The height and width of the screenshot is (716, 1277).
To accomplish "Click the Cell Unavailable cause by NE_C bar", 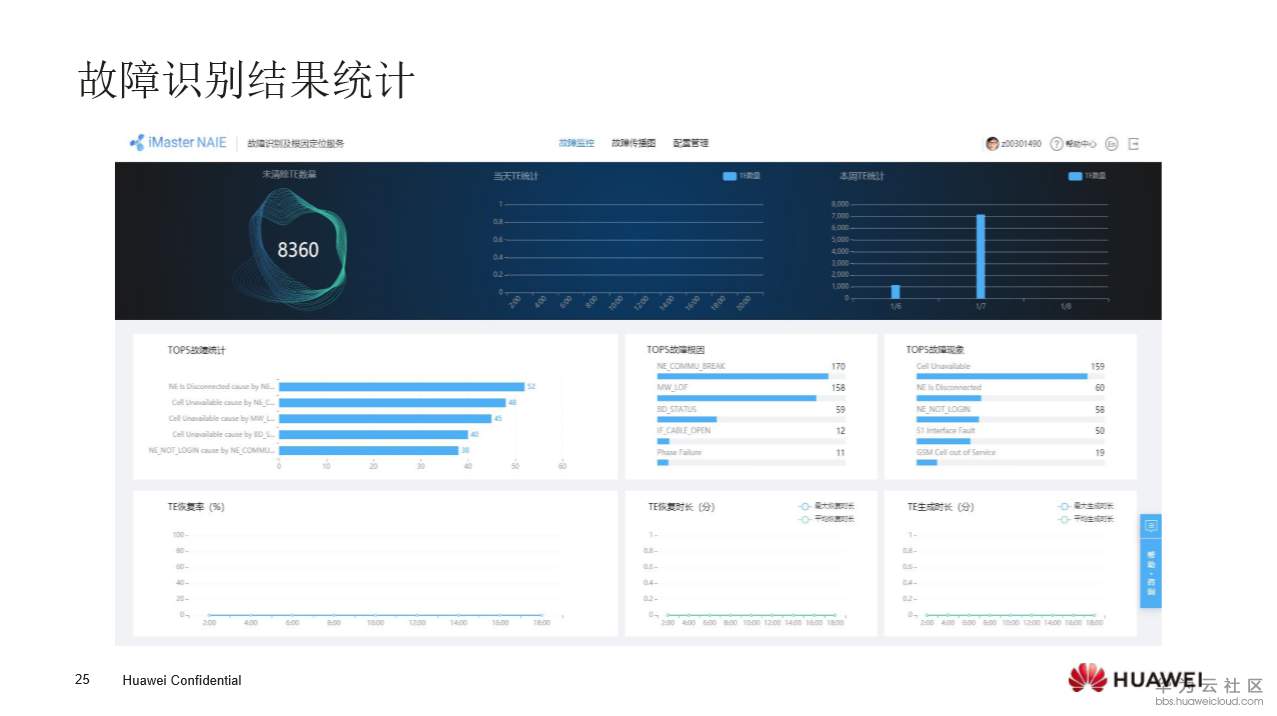I will pyautogui.click(x=392, y=402).
